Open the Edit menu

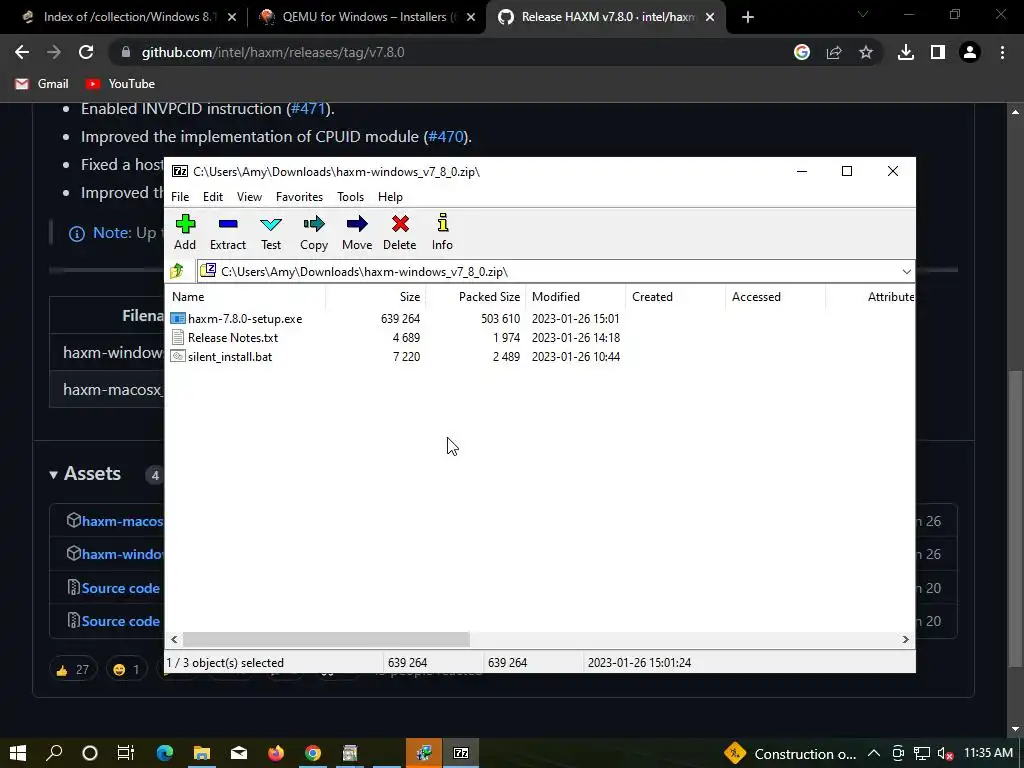point(213,197)
